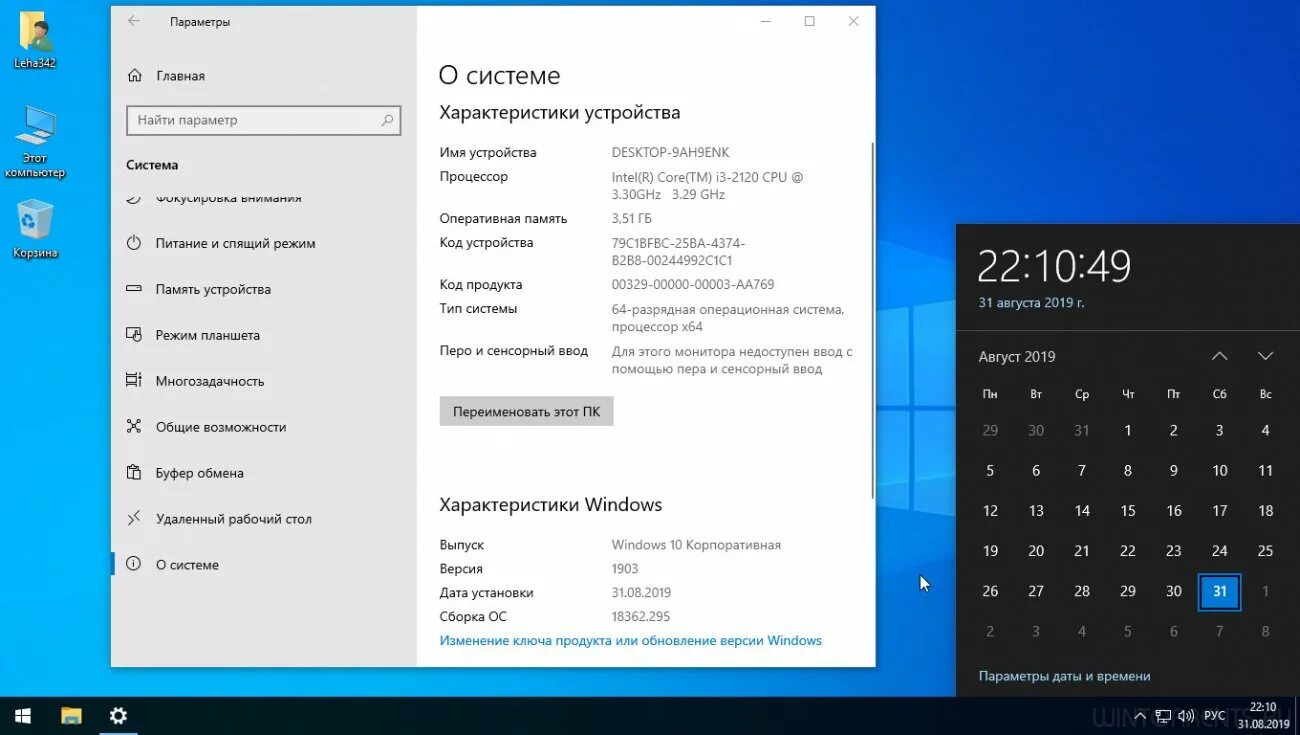Screen dimensions: 1300x735
Task: Click the back arrow in Settings window
Action: [x=134, y=21]
